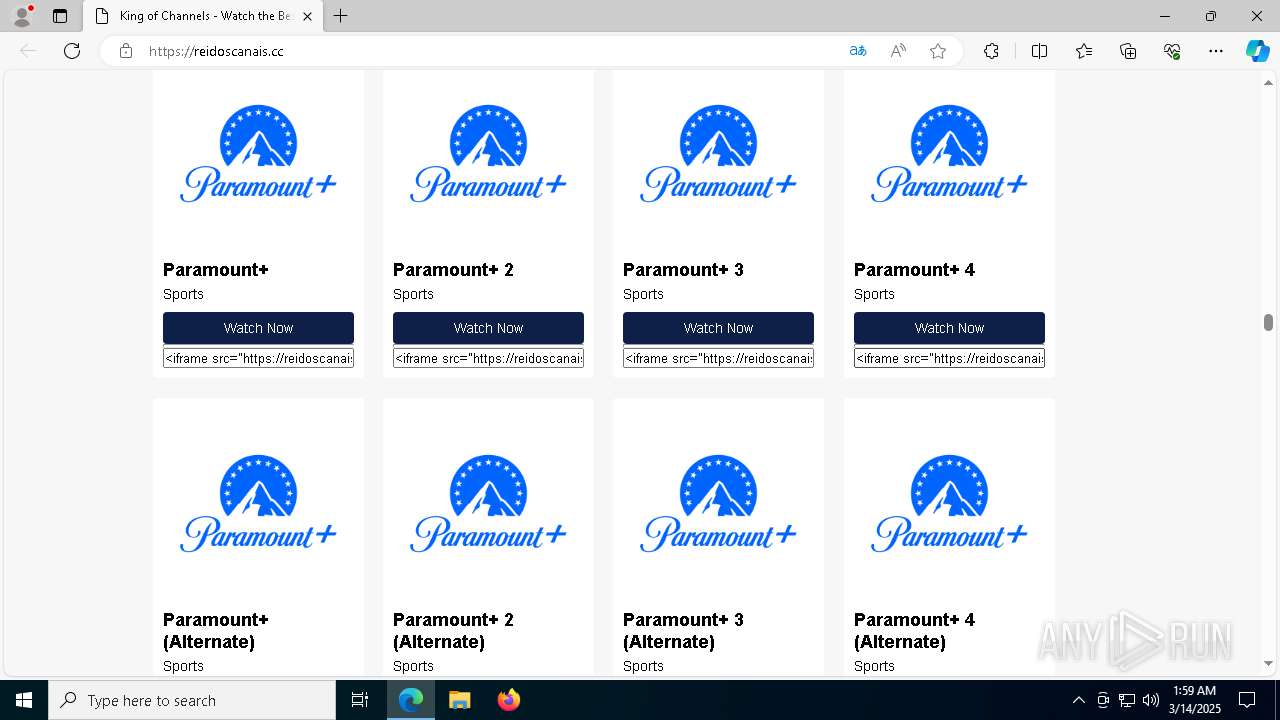
Task: Open the tab actions menu icon
Action: click(60, 16)
